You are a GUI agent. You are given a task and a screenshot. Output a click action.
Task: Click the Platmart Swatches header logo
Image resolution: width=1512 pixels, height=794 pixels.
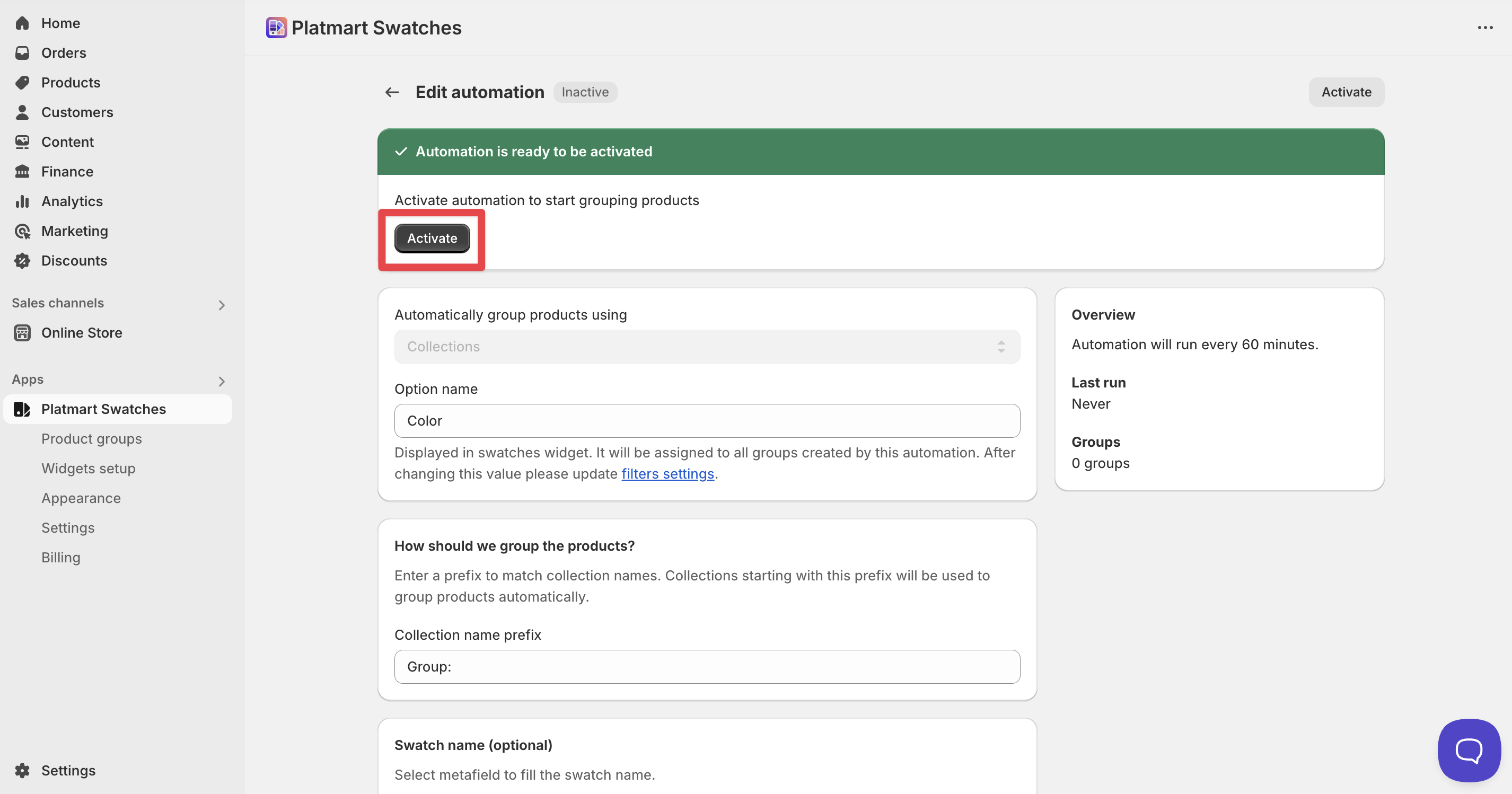pyautogui.click(x=276, y=28)
